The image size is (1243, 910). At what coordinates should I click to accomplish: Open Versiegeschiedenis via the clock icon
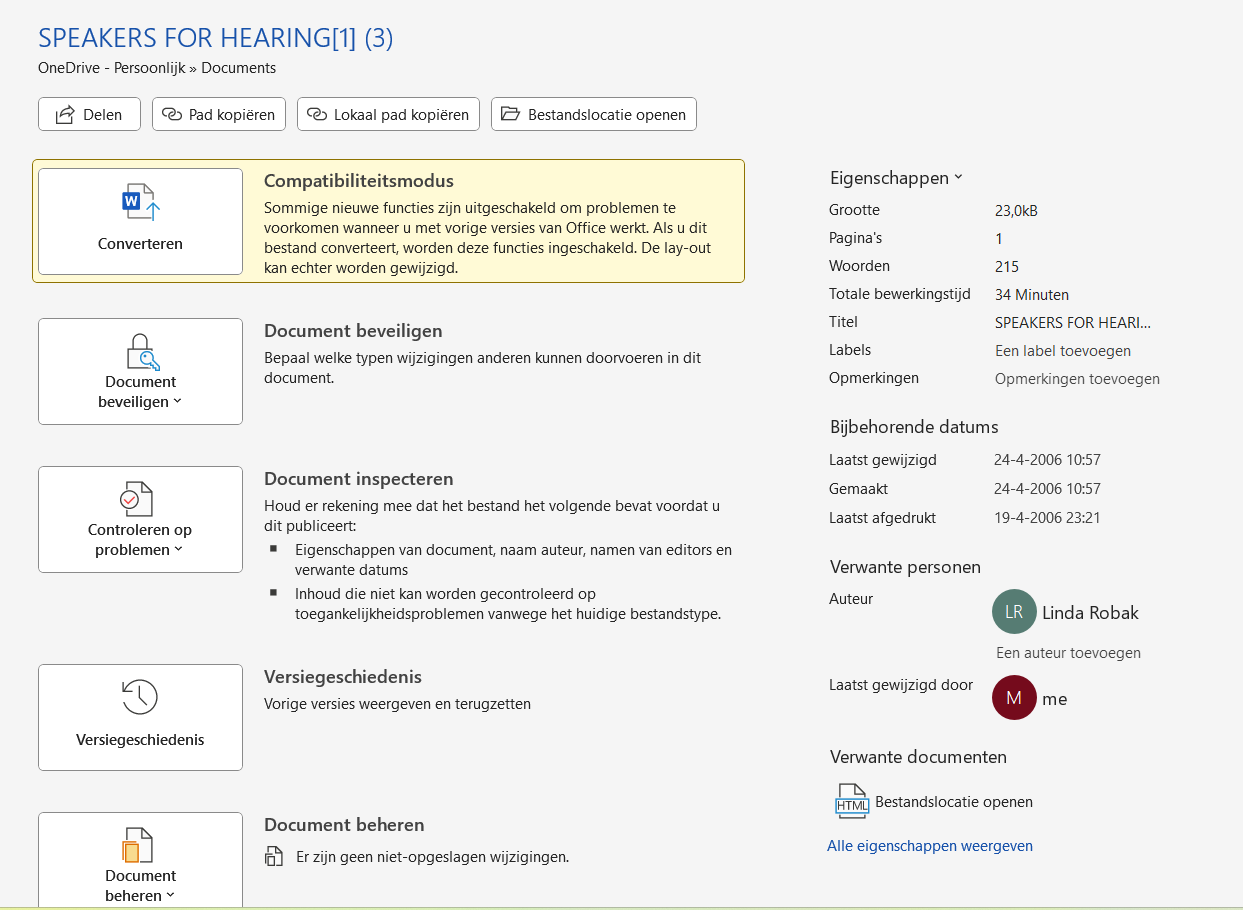[140, 697]
